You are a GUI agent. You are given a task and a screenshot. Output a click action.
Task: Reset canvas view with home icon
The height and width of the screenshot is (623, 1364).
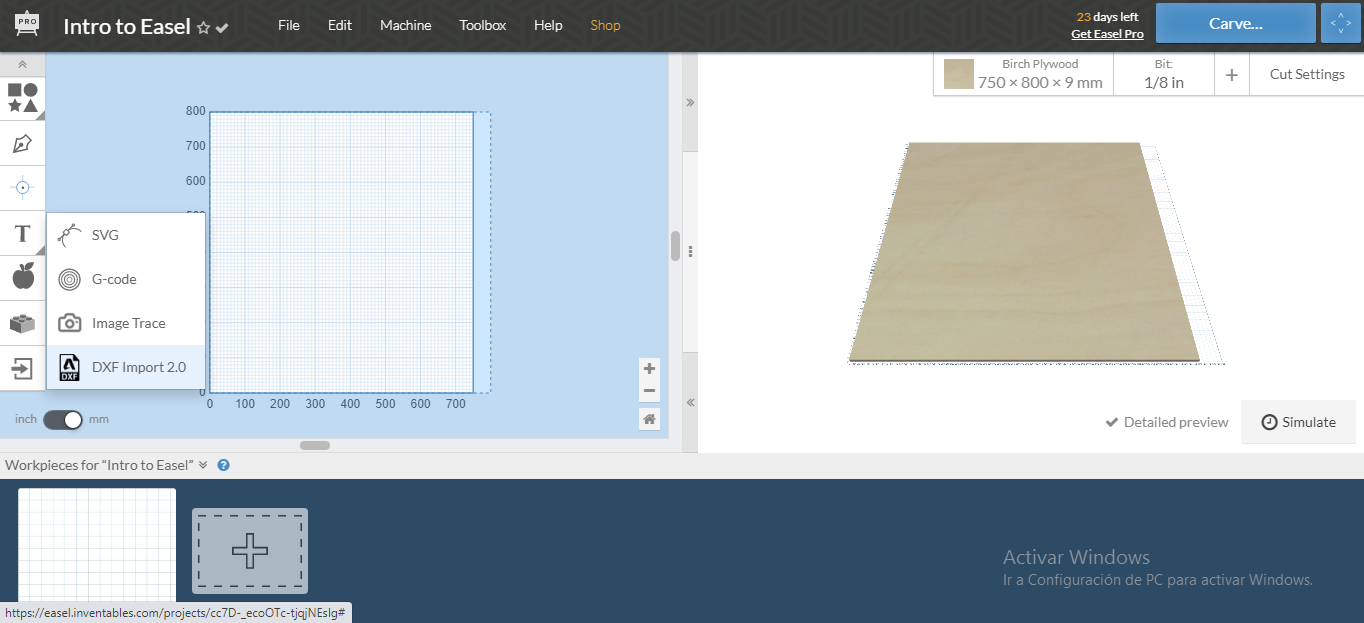tap(650, 419)
